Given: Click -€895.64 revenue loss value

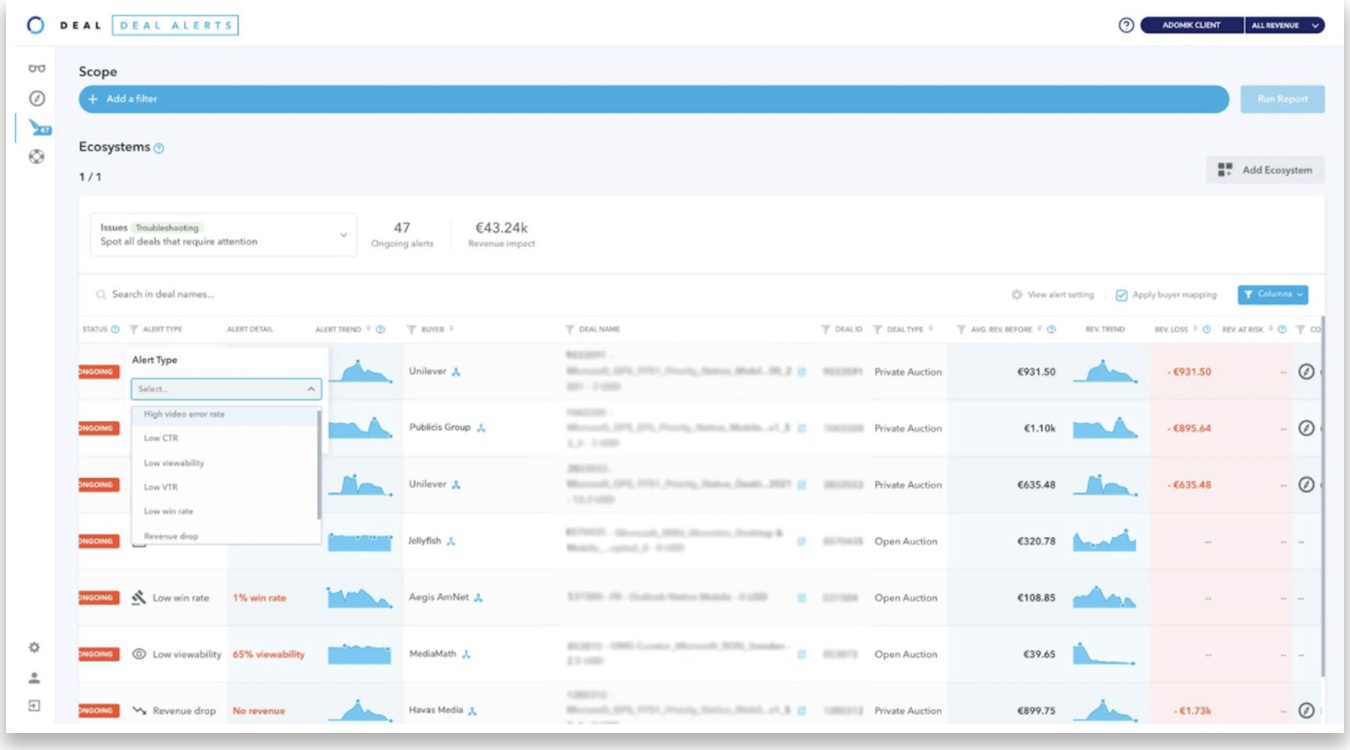Looking at the screenshot, I should (1189, 428).
